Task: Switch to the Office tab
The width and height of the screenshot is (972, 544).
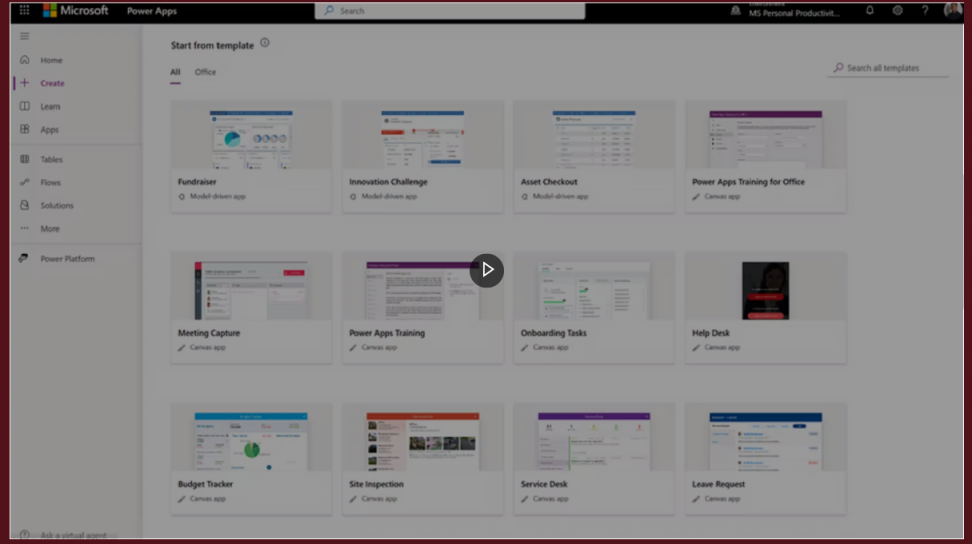Action: click(205, 72)
